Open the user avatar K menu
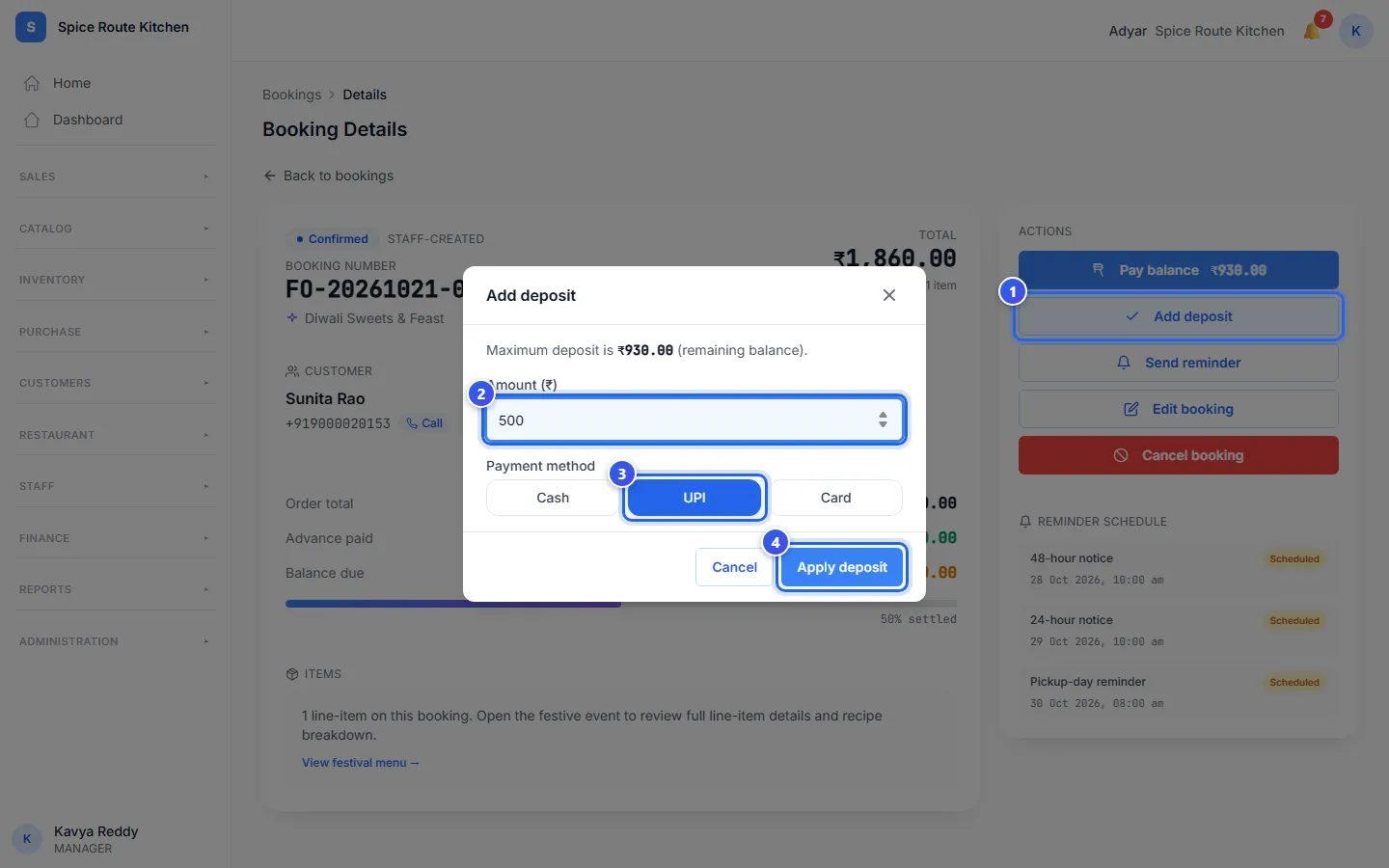Viewport: 1389px width, 868px height. [x=1355, y=31]
